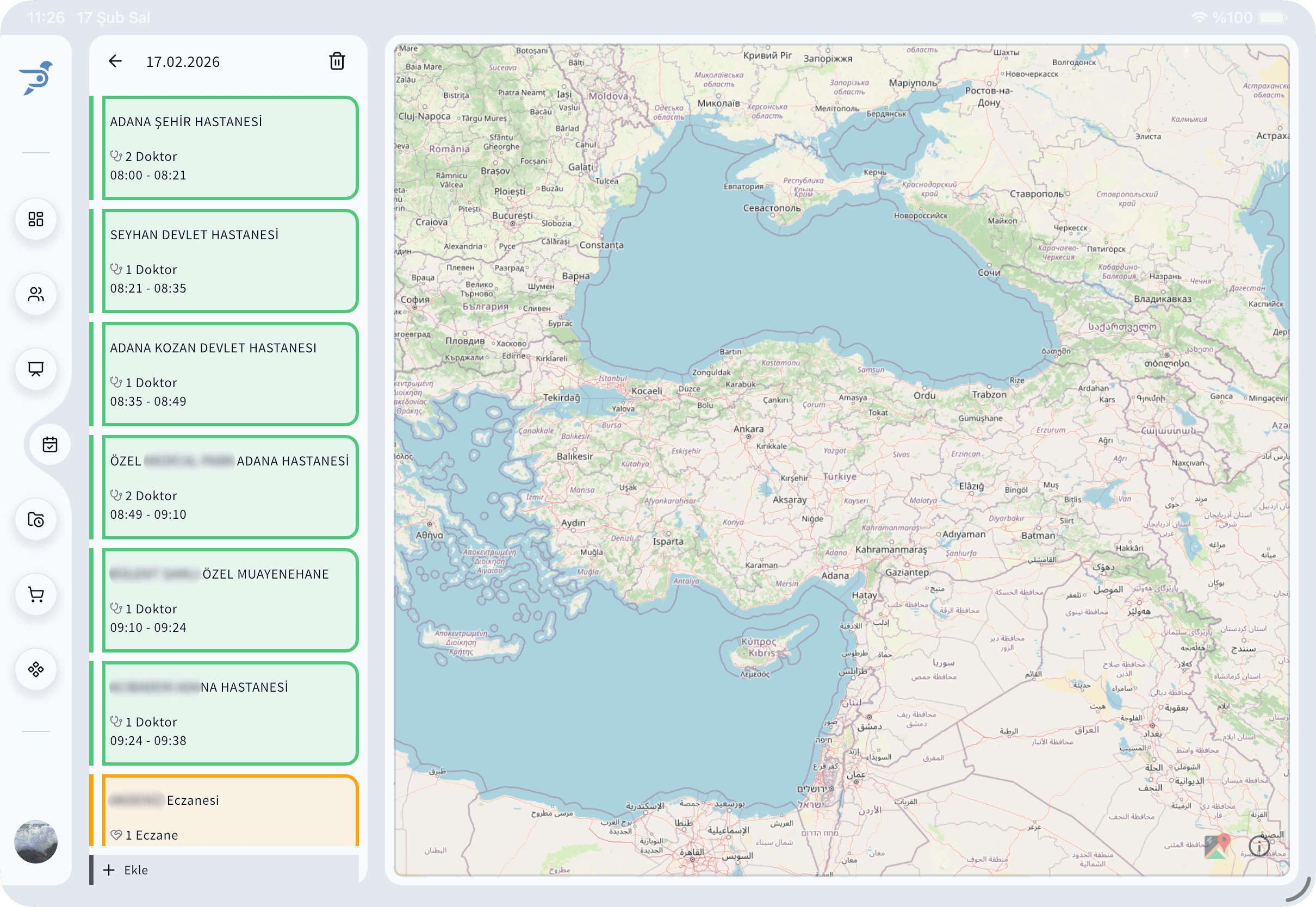Select the presentation board icon in sidebar

click(x=36, y=369)
